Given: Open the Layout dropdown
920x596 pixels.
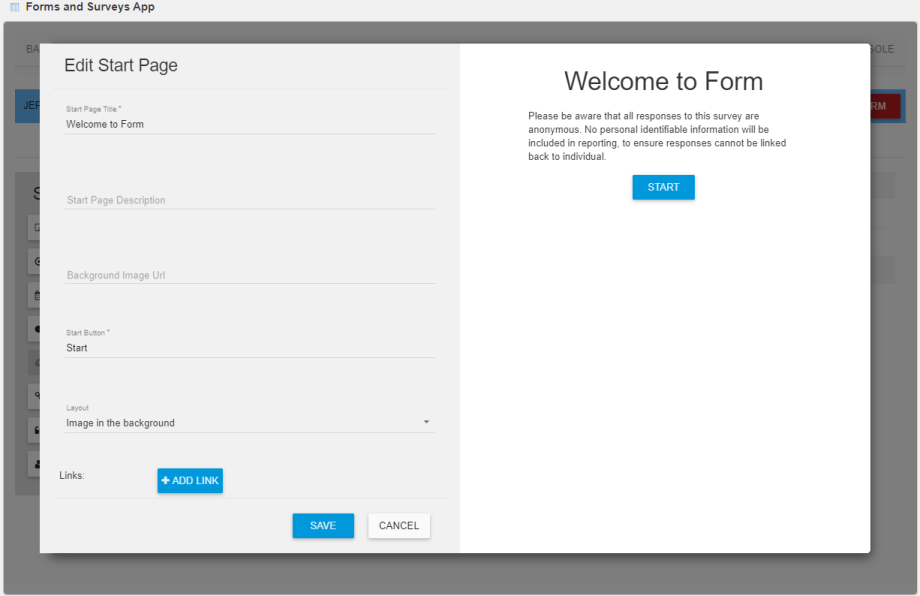Looking at the screenshot, I should tap(249, 423).
